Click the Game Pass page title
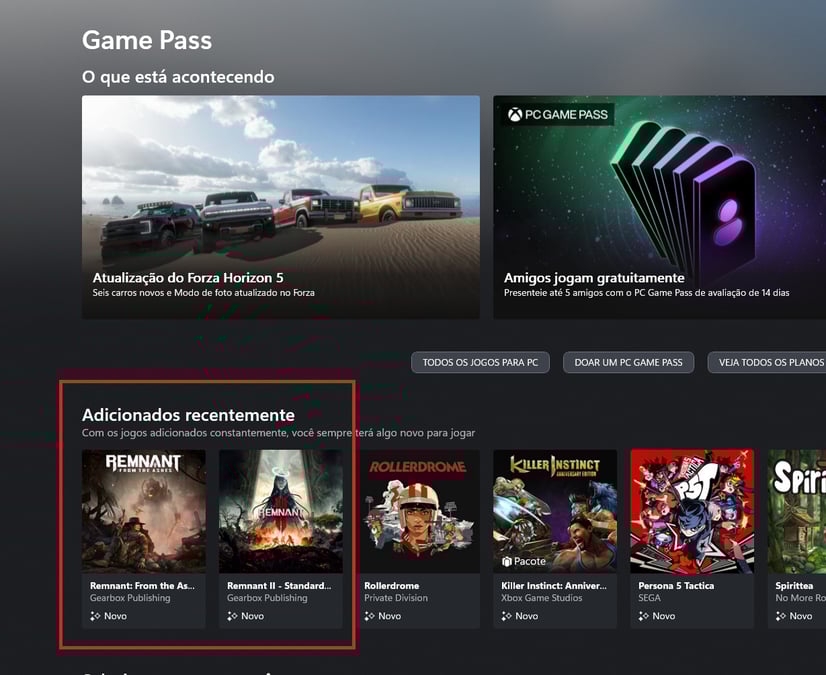 [147, 41]
